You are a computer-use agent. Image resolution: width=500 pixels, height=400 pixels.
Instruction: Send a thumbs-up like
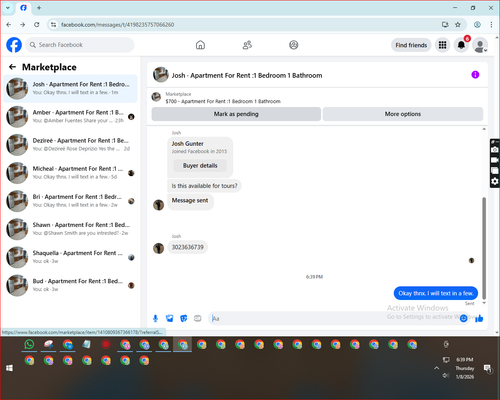pyautogui.click(x=479, y=318)
